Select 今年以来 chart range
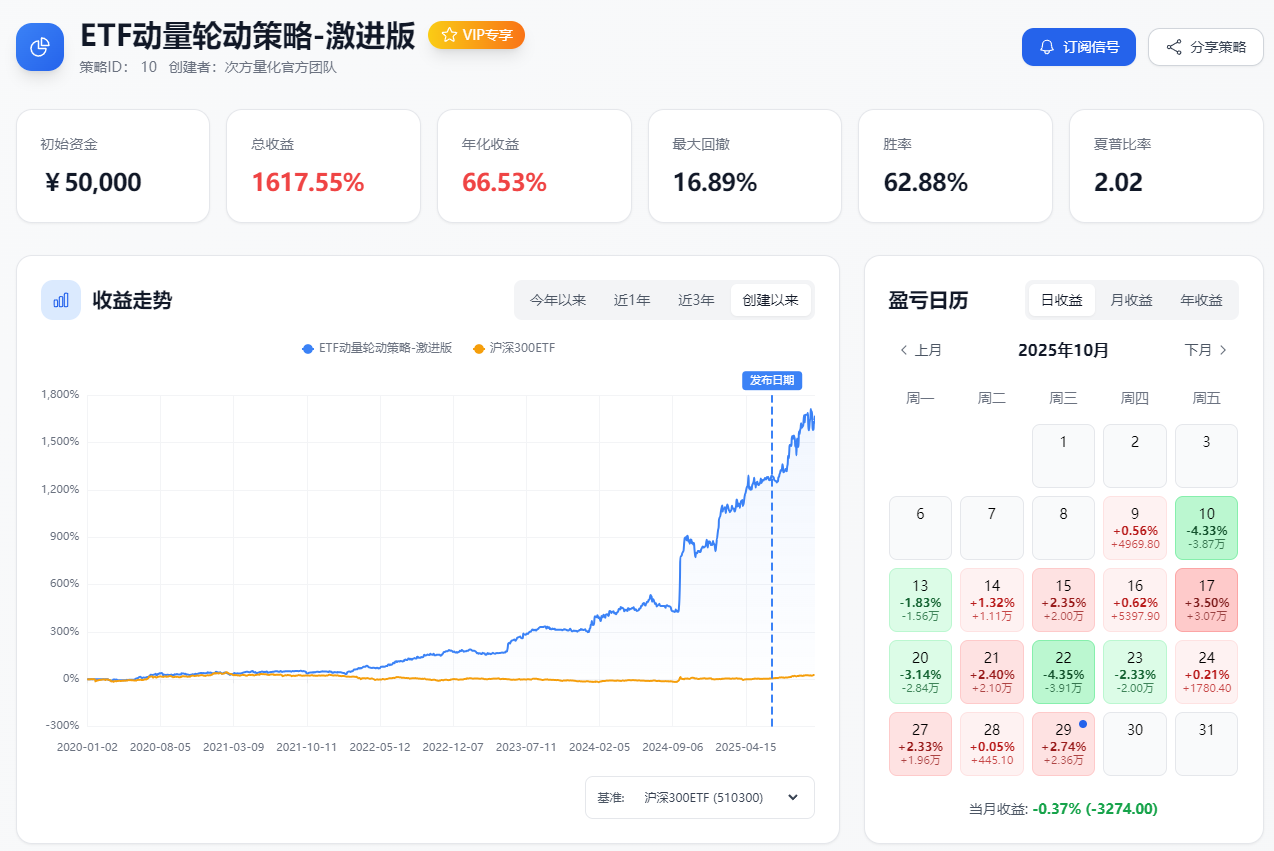1274x851 pixels. (x=558, y=300)
